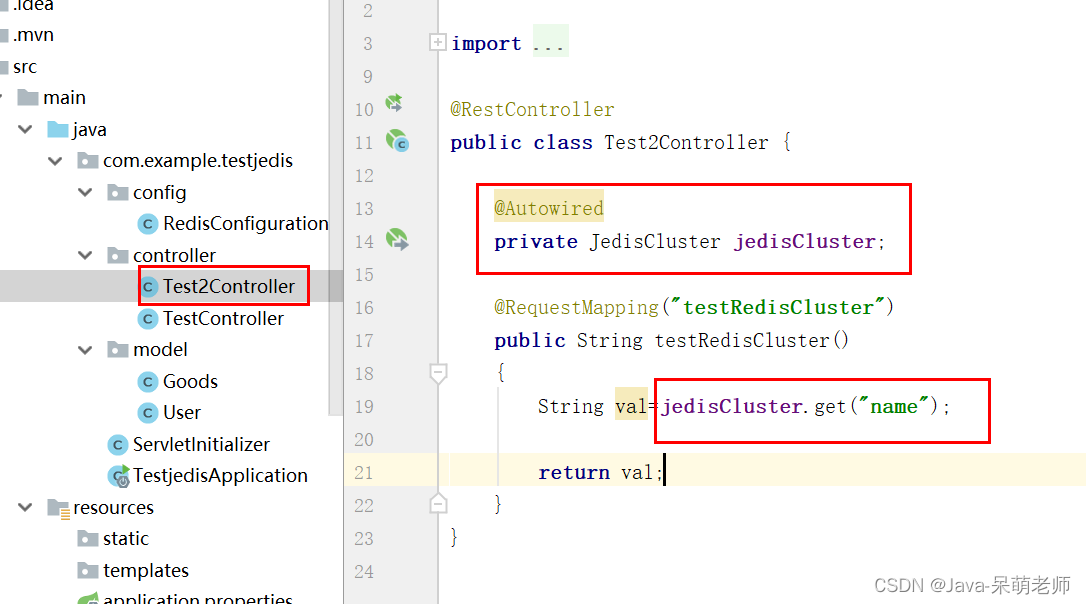
Task: Select the main folder row
Action: tap(64, 98)
